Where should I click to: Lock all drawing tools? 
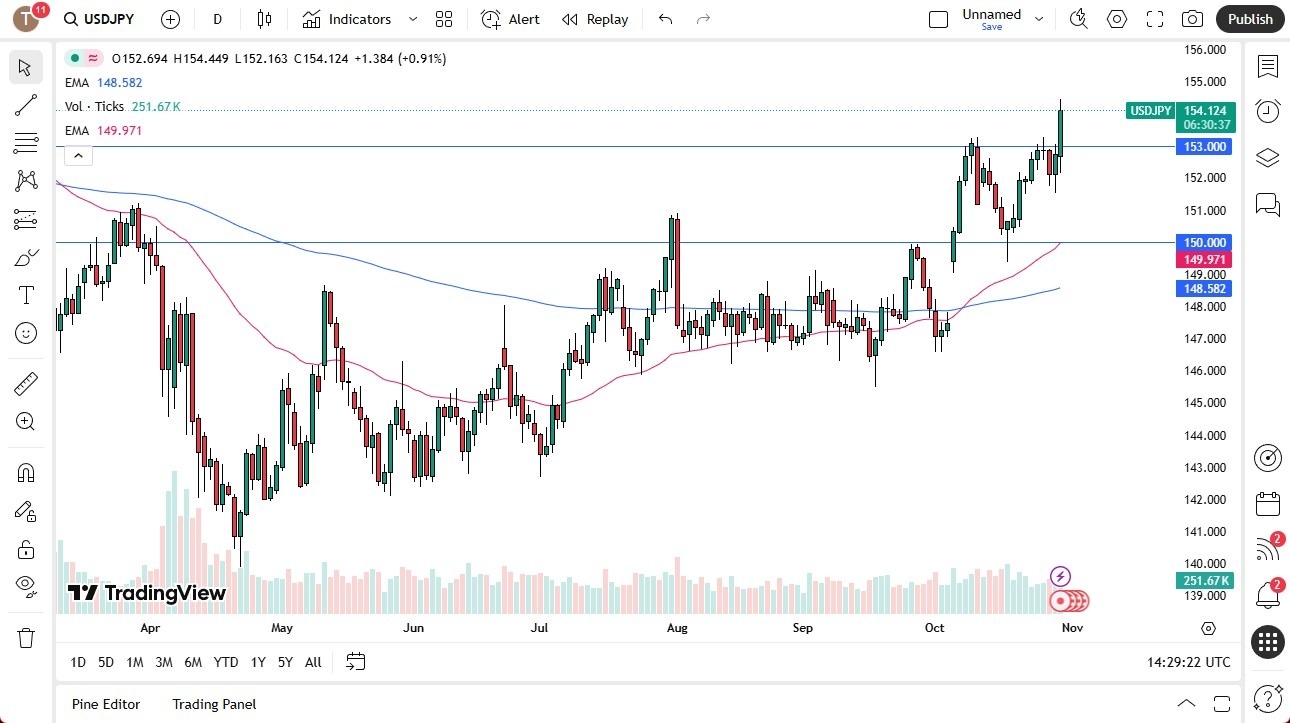tap(26, 549)
